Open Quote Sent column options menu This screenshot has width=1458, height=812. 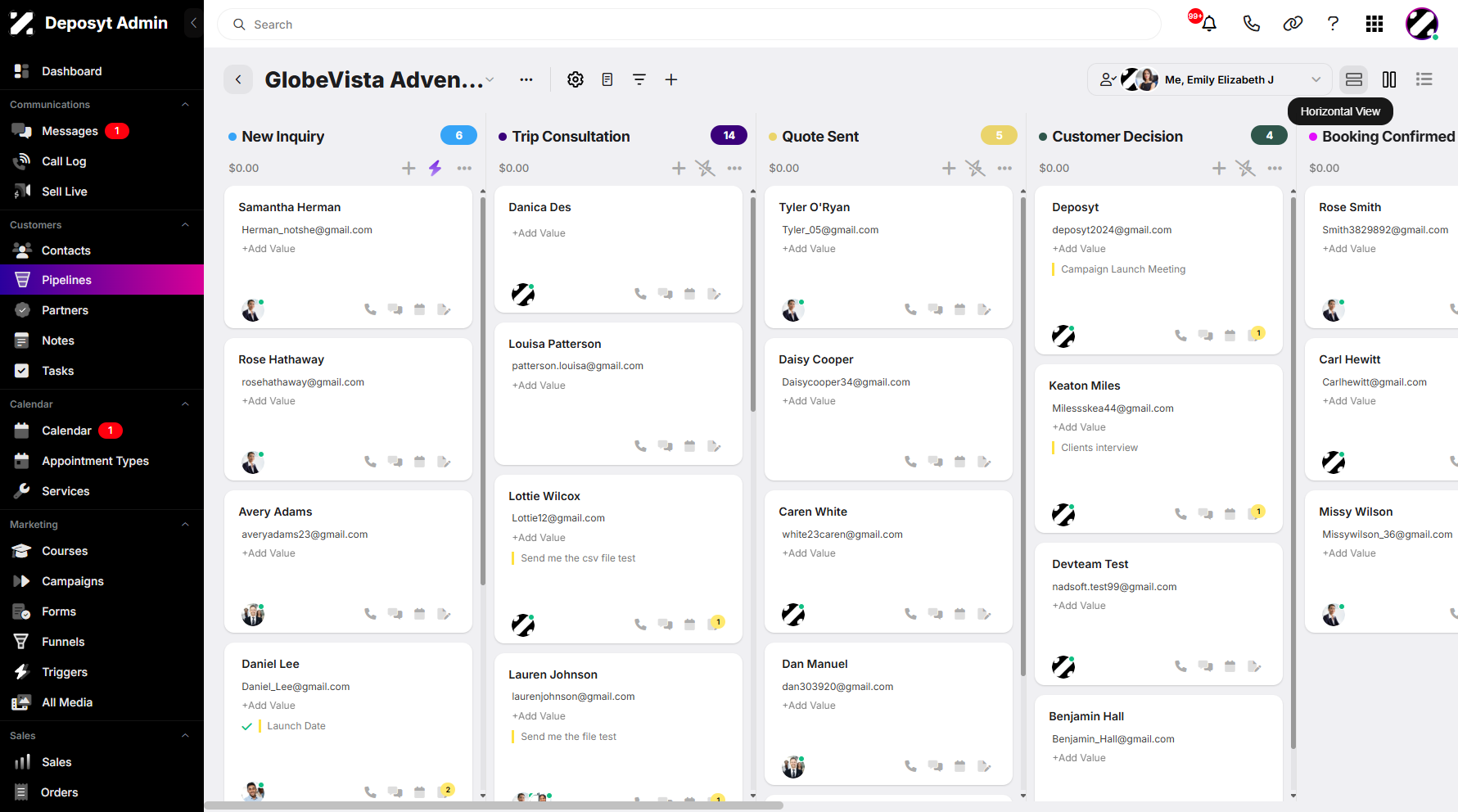(x=1004, y=168)
